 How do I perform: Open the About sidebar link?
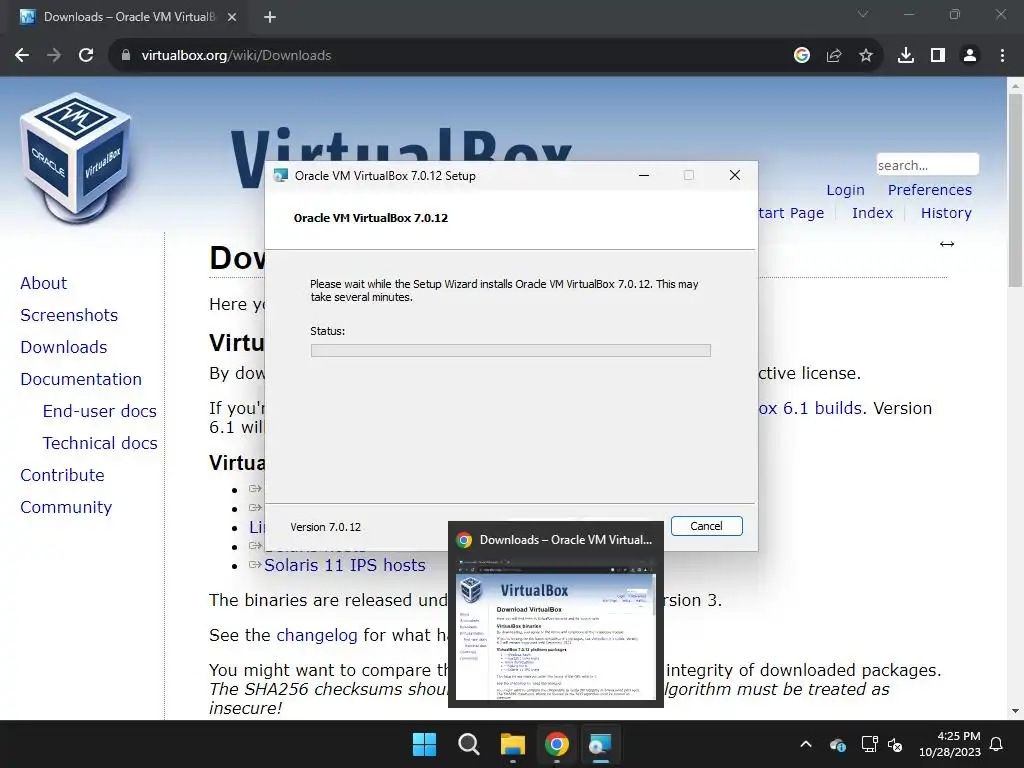point(44,283)
